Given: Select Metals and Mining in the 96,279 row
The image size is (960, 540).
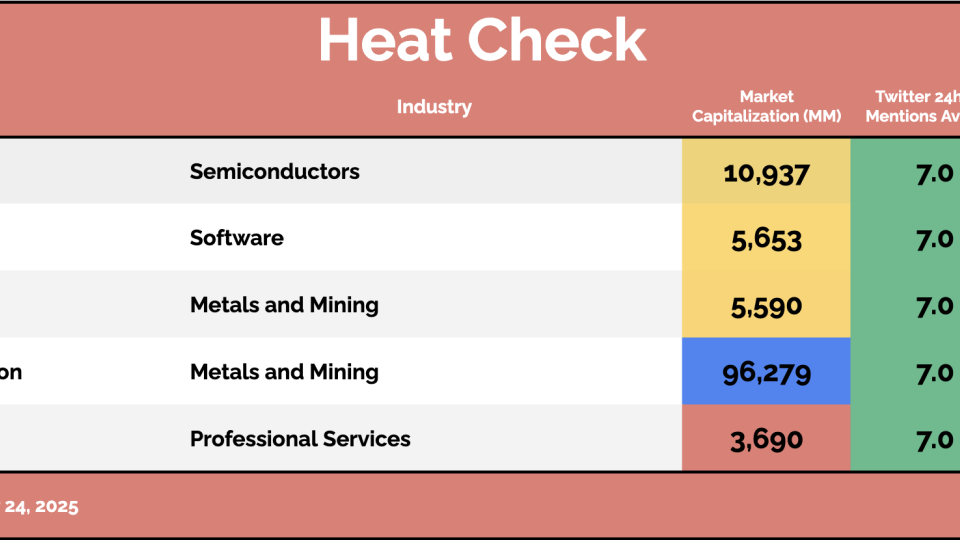Looking at the screenshot, I should click(284, 372).
